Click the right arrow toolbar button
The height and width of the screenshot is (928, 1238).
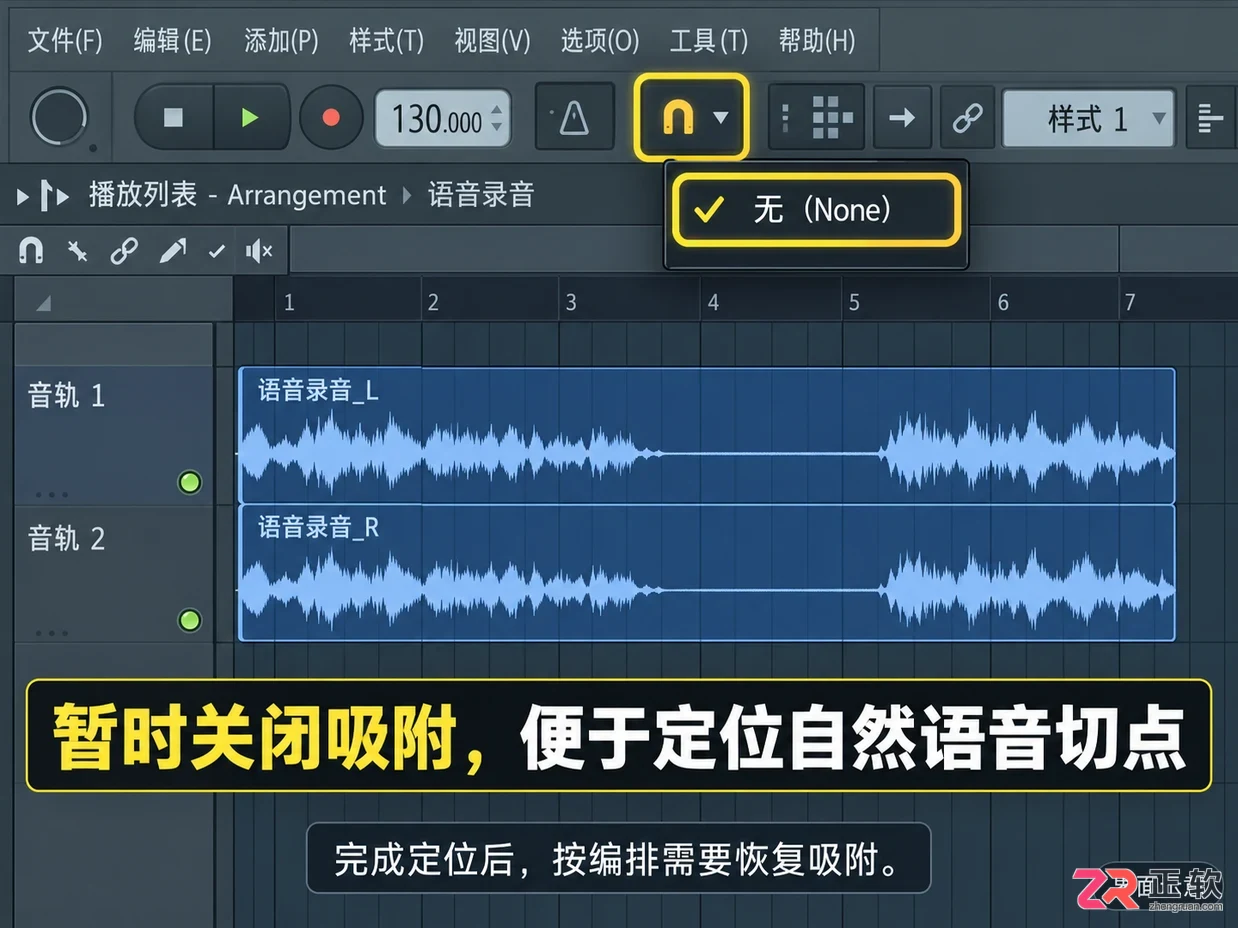tap(902, 118)
